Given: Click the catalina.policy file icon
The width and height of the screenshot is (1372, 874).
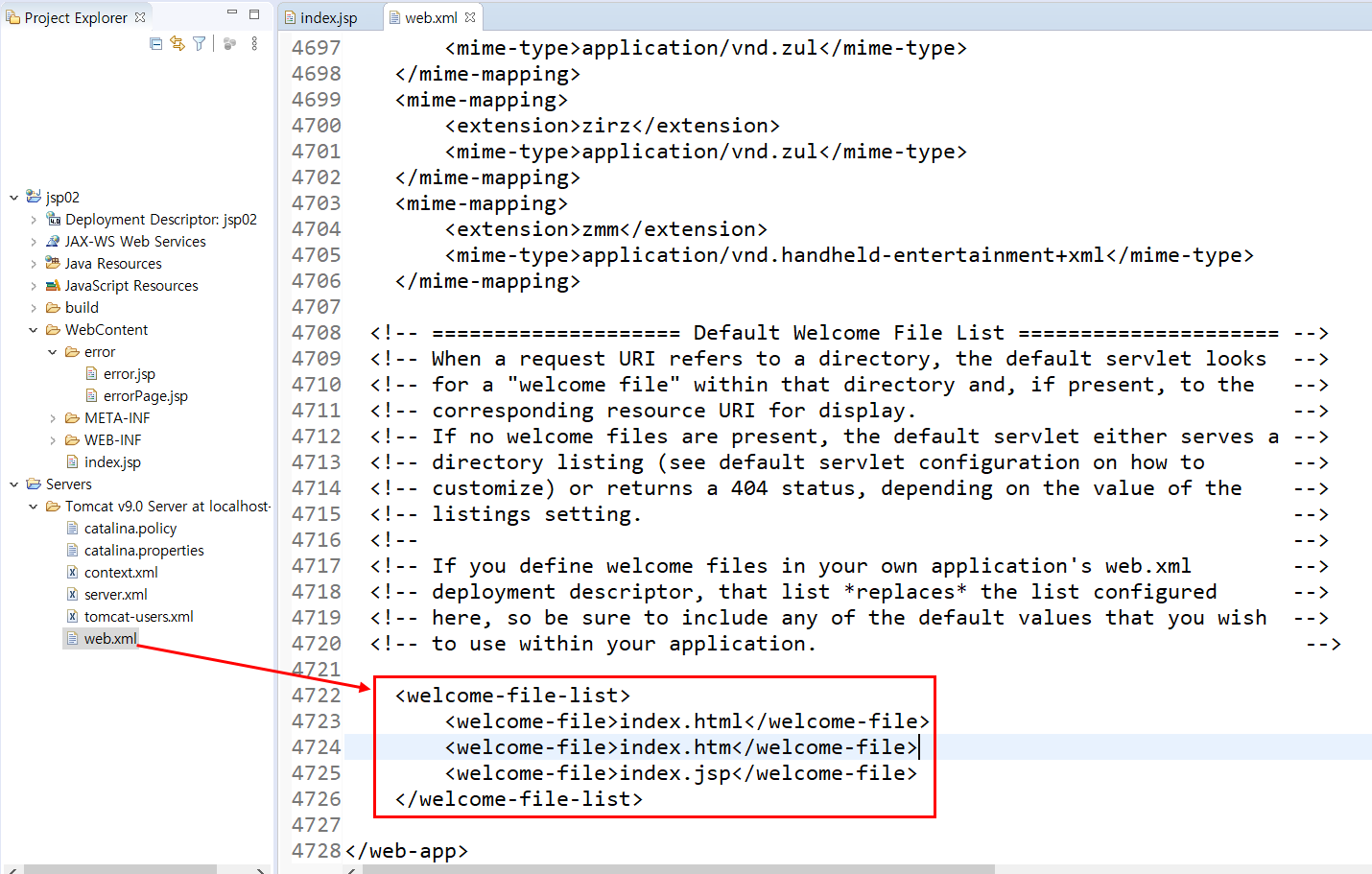Looking at the screenshot, I should coord(73,529).
